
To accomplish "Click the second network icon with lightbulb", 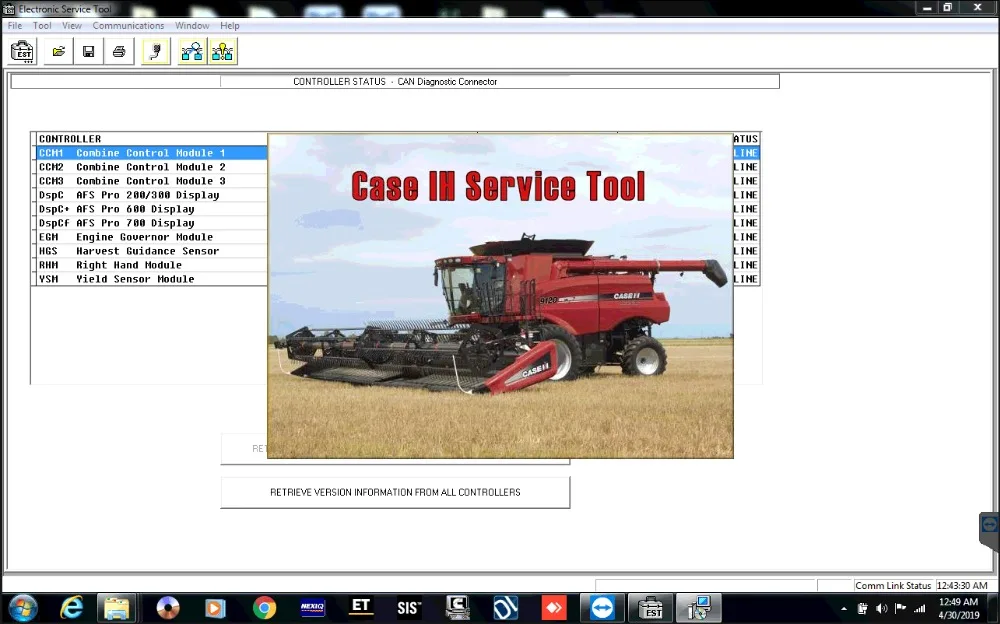I will (223, 52).
